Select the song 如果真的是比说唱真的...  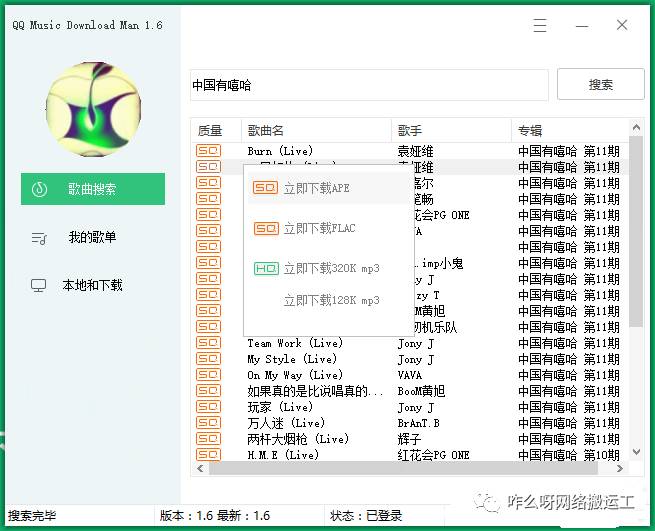point(315,391)
